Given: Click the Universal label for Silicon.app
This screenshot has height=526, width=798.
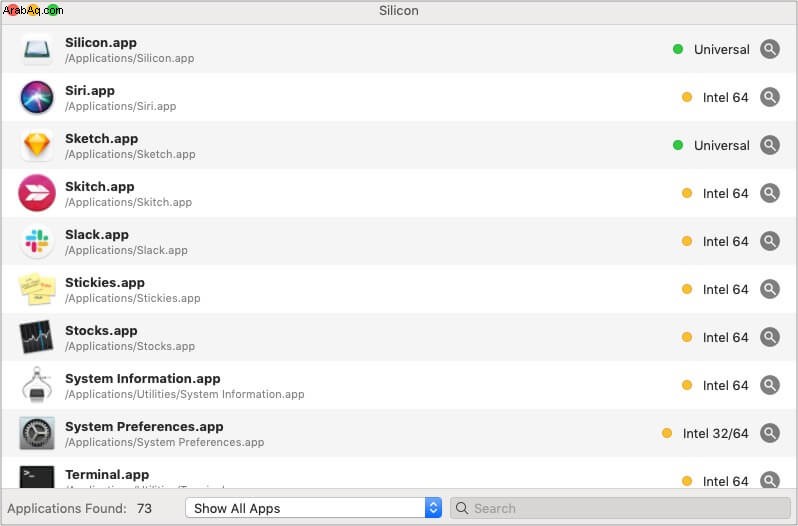Looking at the screenshot, I should tap(722, 49).
